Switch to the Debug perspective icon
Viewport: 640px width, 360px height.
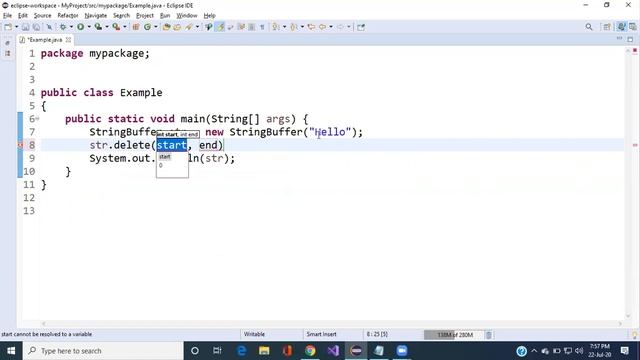click(633, 27)
